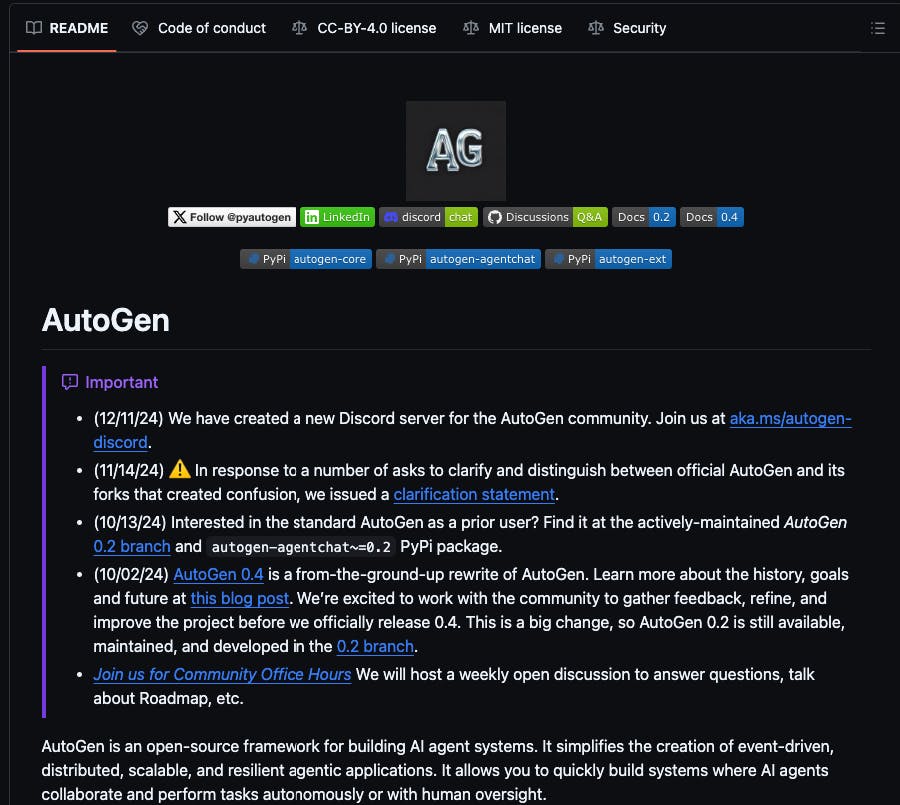Click the MIT license scale icon
This screenshot has height=805, width=900.
click(x=471, y=28)
